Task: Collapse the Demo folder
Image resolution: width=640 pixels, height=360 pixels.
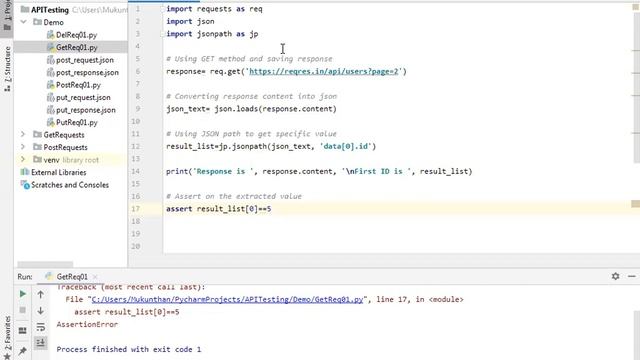Action: 24,22
